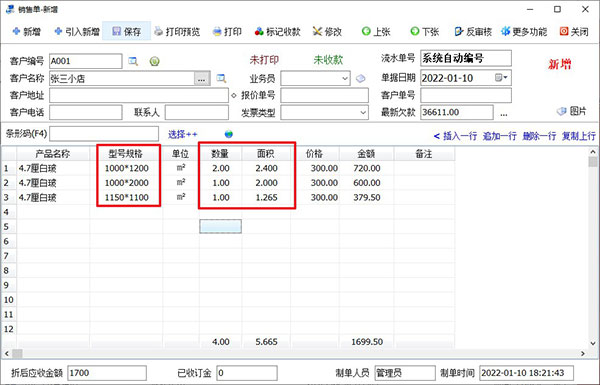This screenshot has width=600, height=385.
Task: Open 打印预览 print preview
Action: point(177,31)
